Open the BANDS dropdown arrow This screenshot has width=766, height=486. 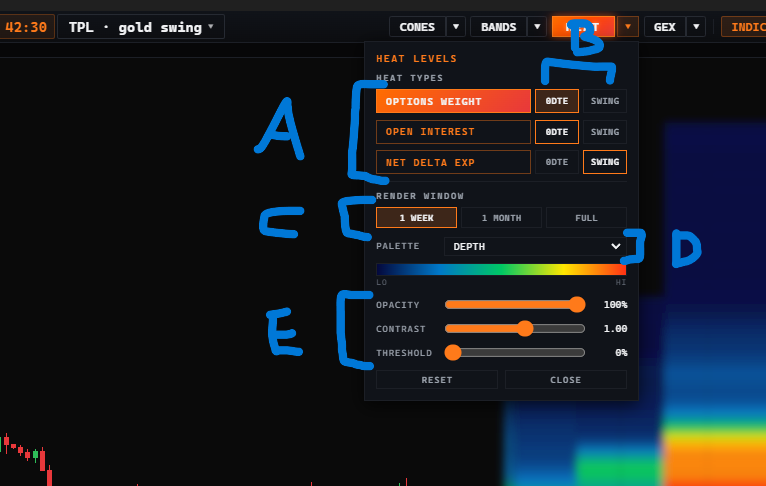[537, 27]
